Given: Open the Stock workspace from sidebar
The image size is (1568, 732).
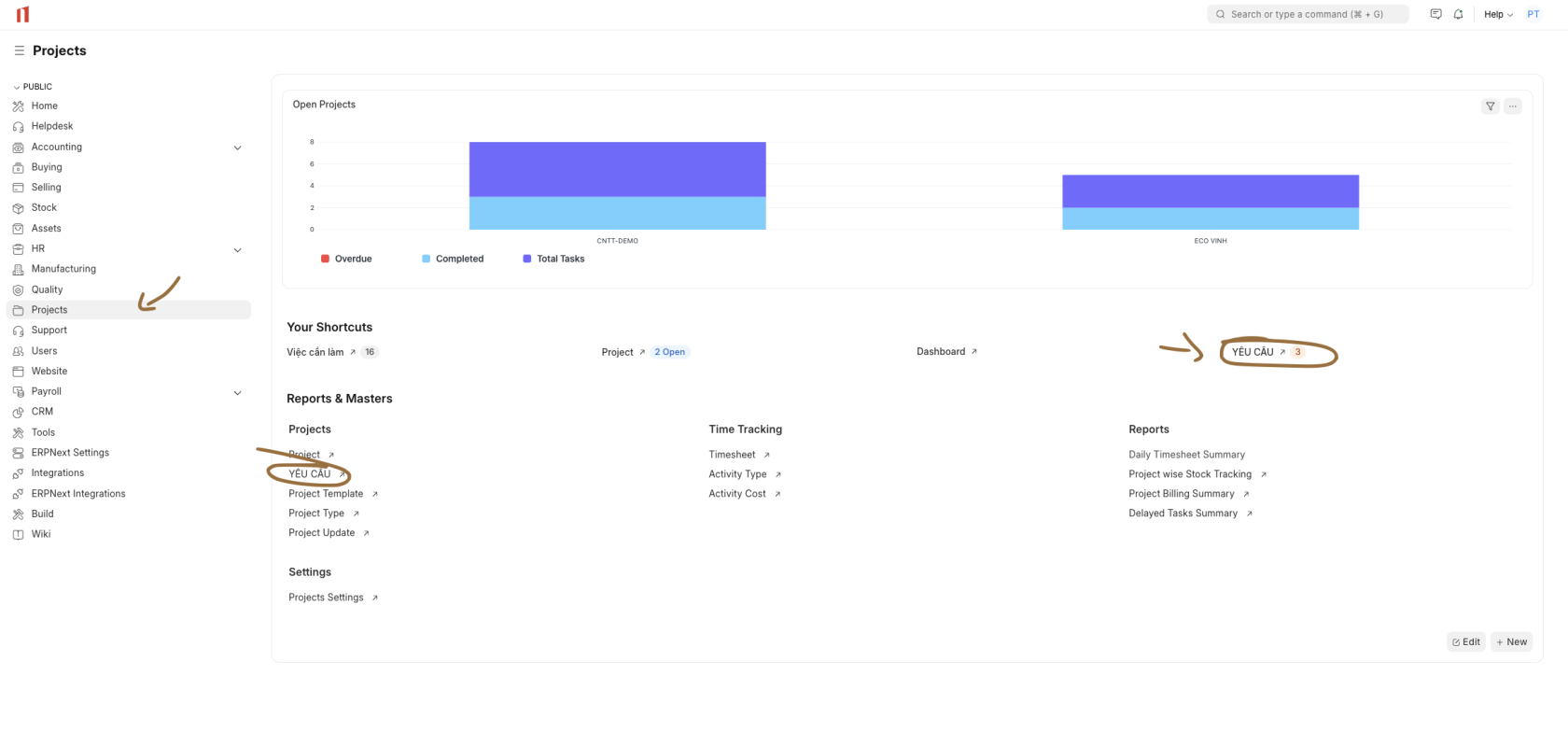Looking at the screenshot, I should (x=44, y=207).
